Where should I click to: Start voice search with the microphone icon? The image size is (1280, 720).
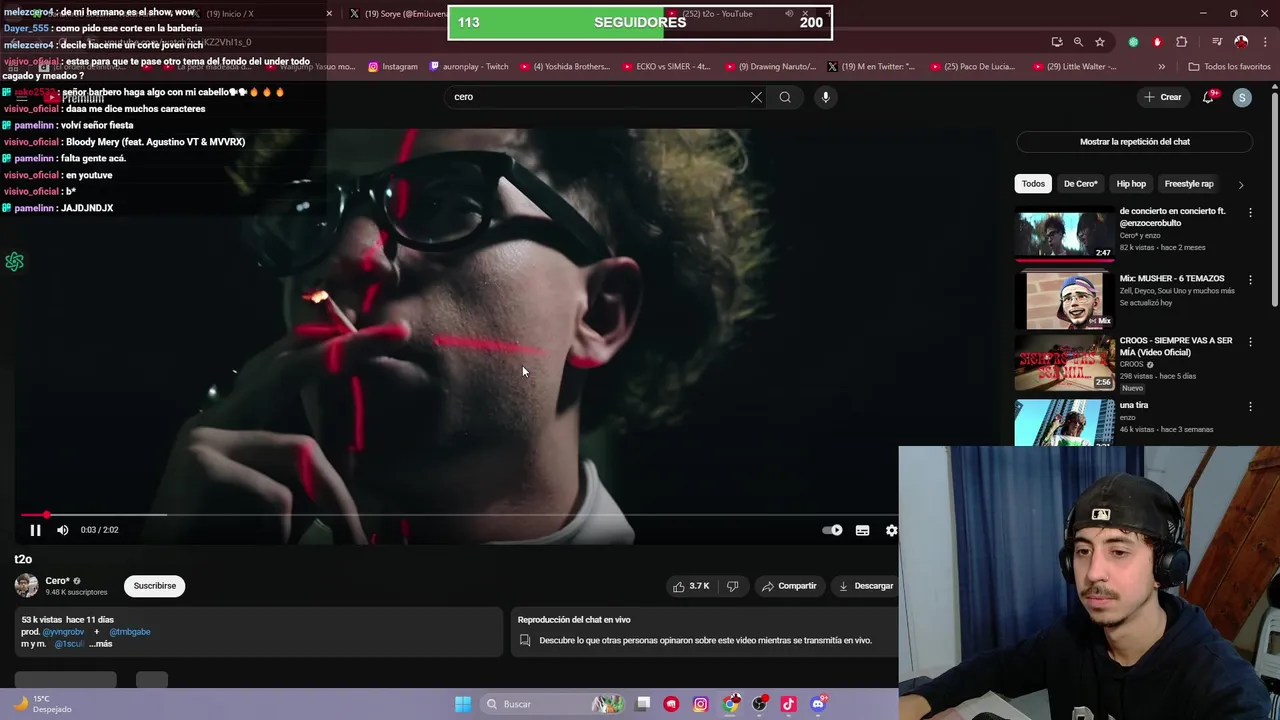825,97
